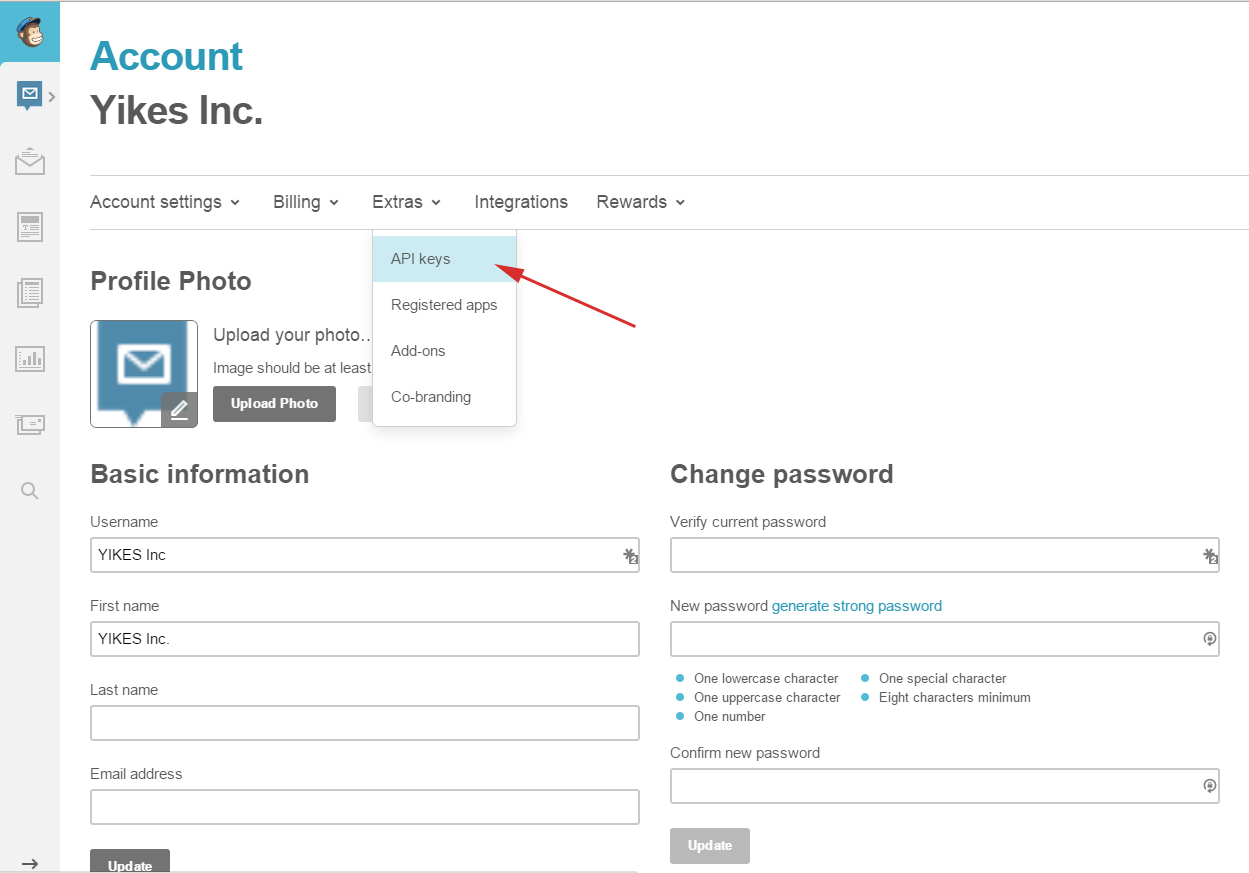Open the Templates layout sidebar icon
Screen dimensions: 1249x873
click(x=30, y=227)
